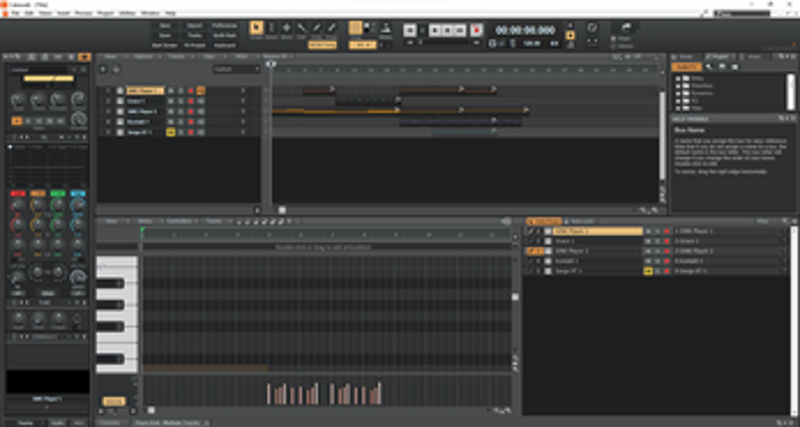
Task: Mute track 5 in Piano Roll track pane
Action: (648, 271)
